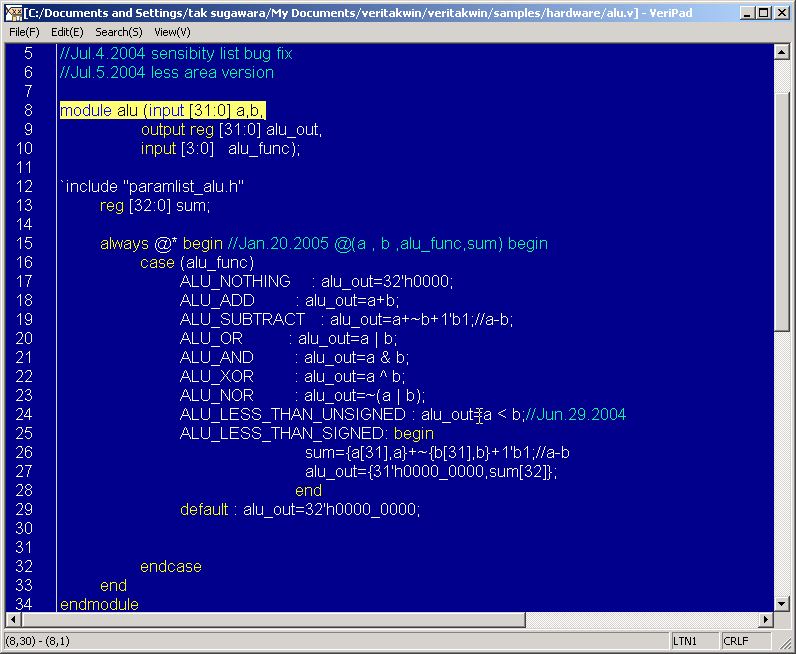The image size is (796, 654).
Task: Click the ALU_NOR case label
Action: [216, 395]
